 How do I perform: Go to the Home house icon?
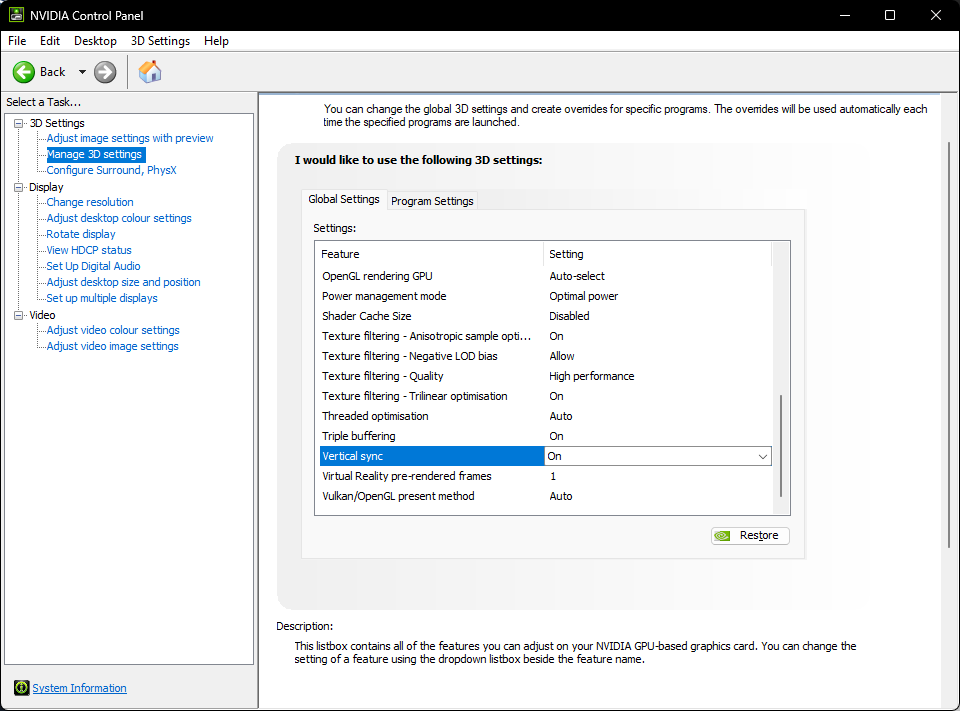(x=150, y=72)
